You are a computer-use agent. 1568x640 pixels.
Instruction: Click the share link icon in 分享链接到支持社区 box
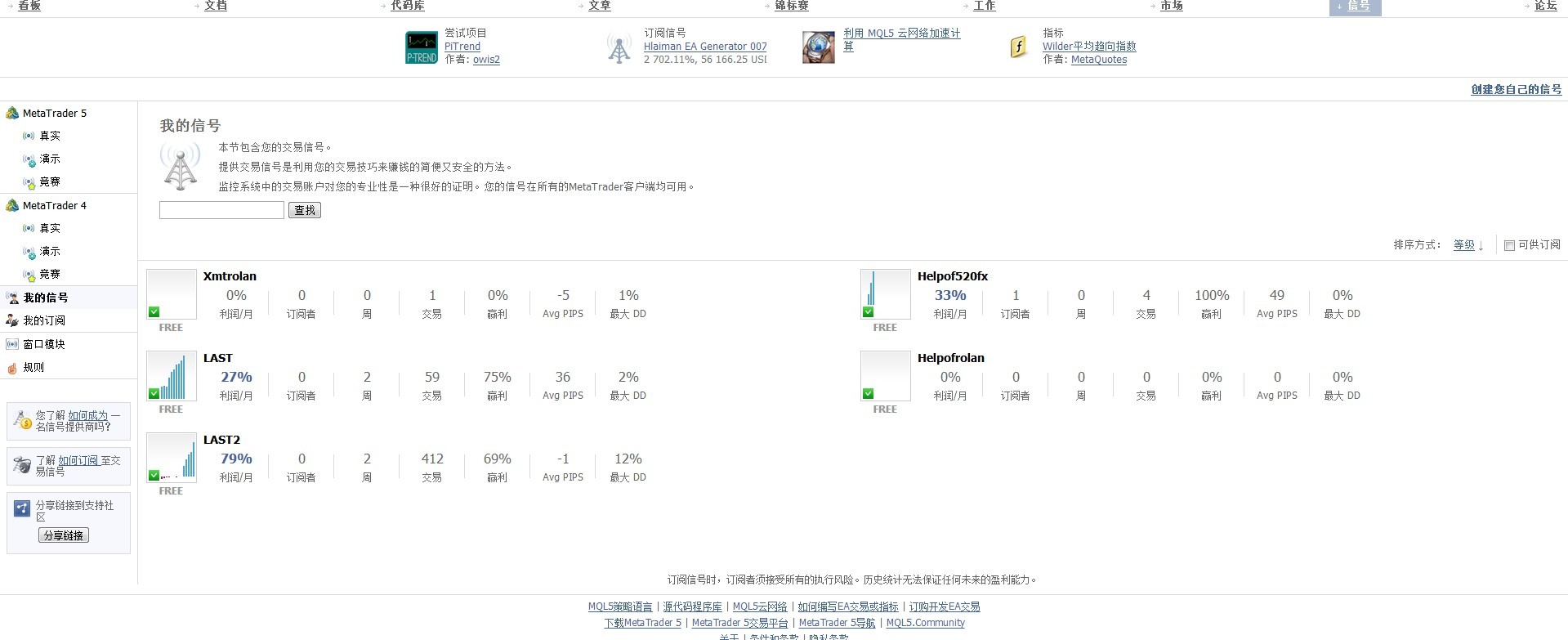click(x=22, y=508)
